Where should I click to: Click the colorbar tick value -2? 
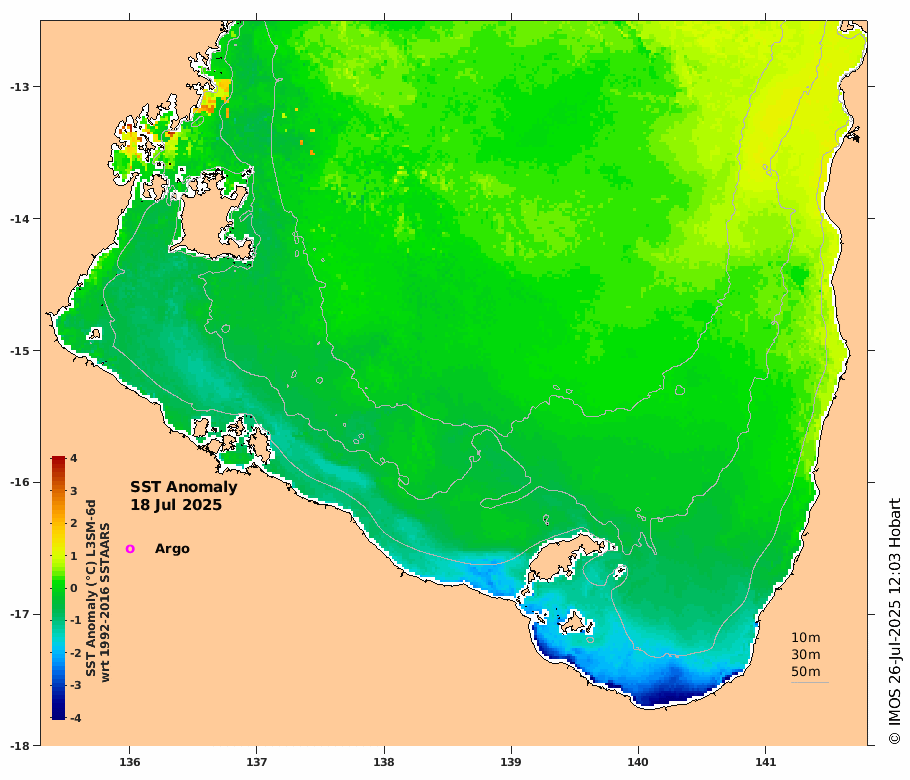pos(75,653)
